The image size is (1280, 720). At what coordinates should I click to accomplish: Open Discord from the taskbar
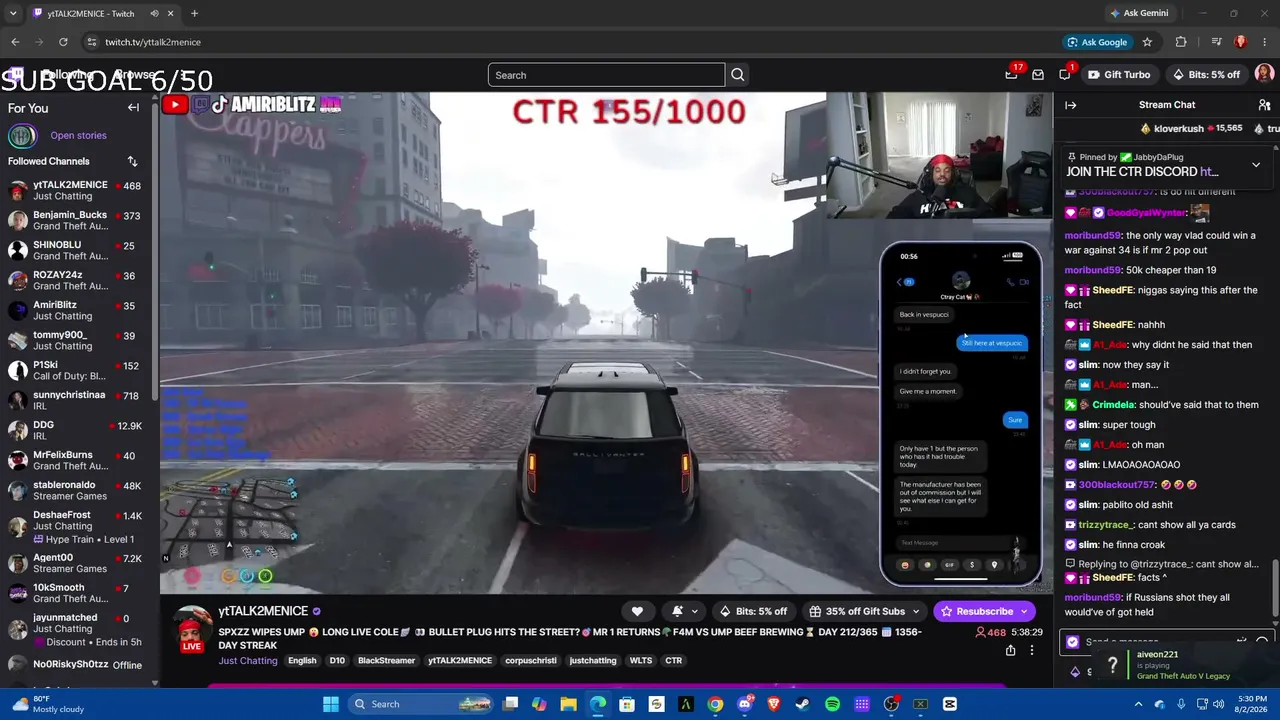point(745,704)
